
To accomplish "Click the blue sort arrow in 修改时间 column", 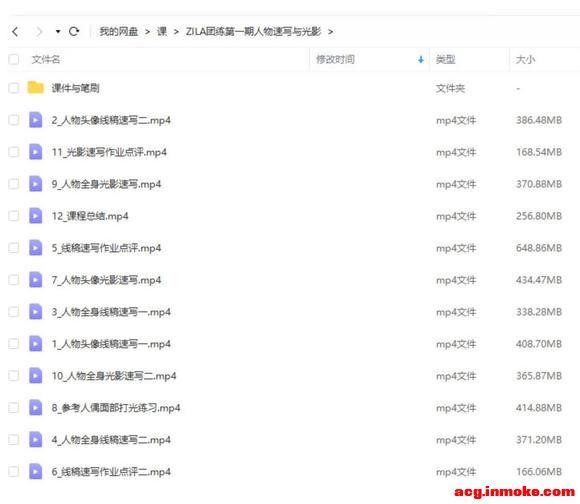I will [421, 60].
